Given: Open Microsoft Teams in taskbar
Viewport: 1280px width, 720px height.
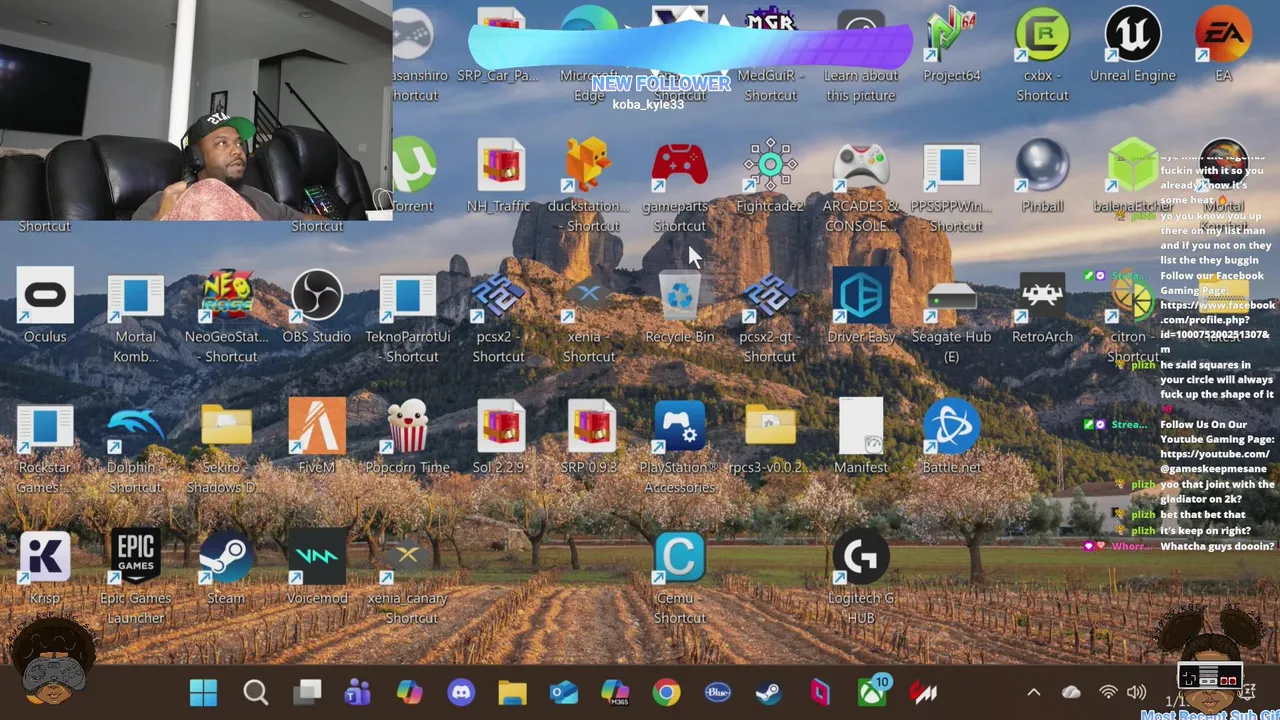Looking at the screenshot, I should point(358,692).
